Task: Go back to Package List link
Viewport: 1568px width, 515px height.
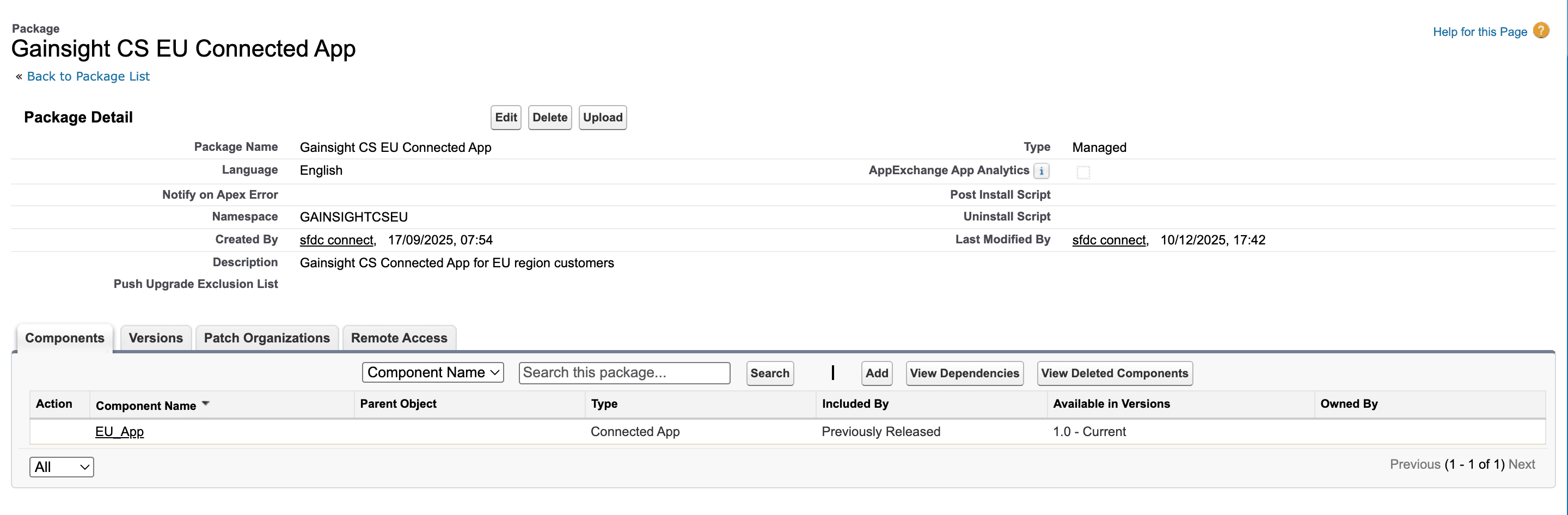Action: pyautogui.click(x=88, y=76)
